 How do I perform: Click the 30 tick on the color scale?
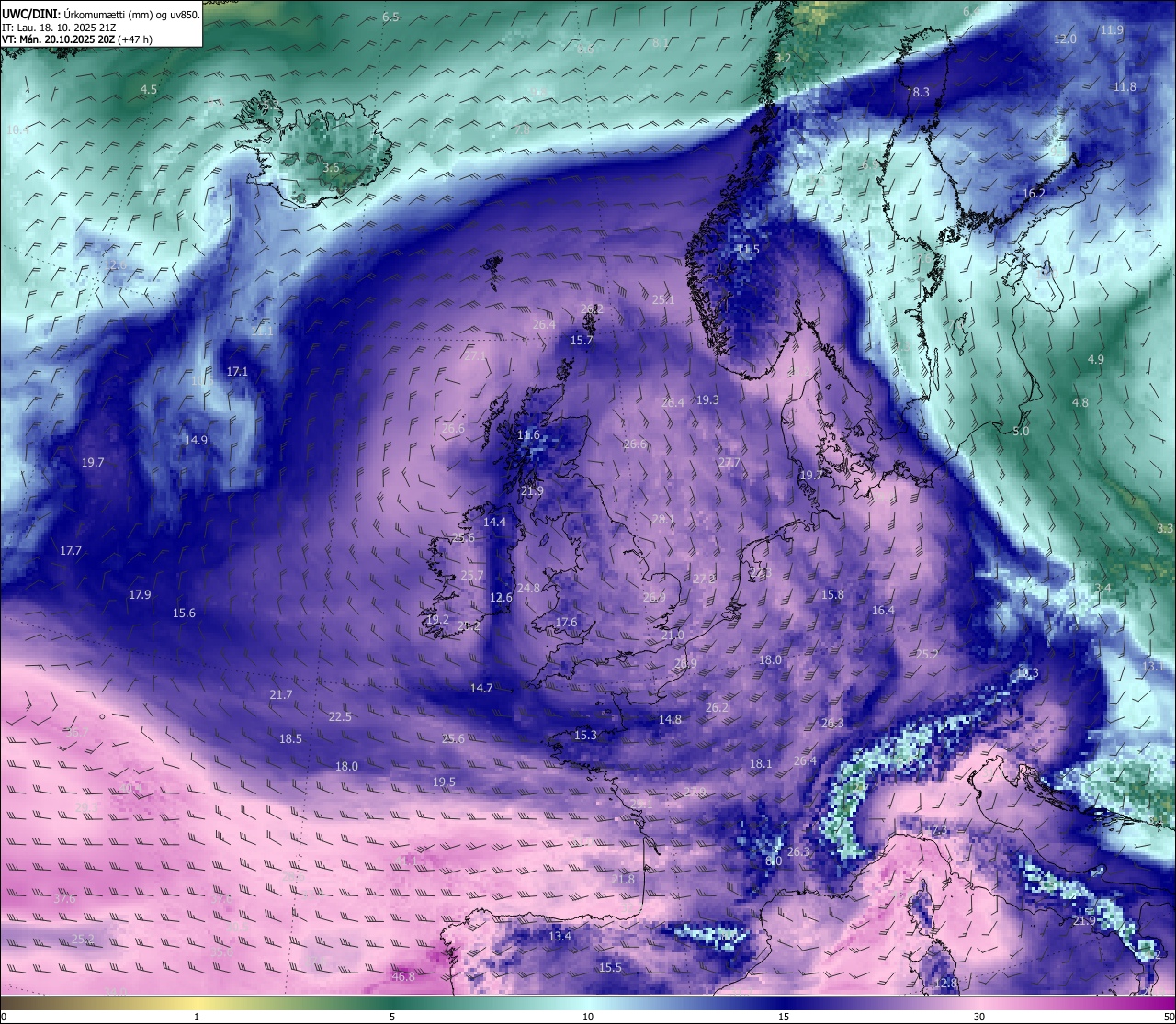(979, 1017)
